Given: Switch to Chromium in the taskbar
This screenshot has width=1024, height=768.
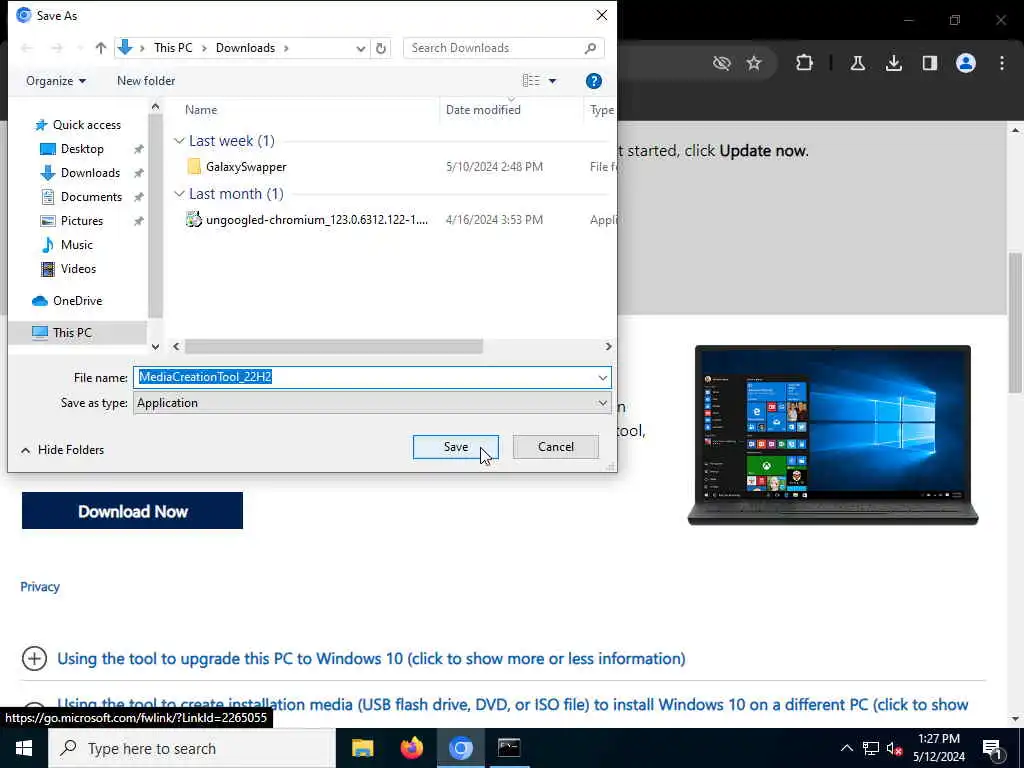Looking at the screenshot, I should point(460,748).
